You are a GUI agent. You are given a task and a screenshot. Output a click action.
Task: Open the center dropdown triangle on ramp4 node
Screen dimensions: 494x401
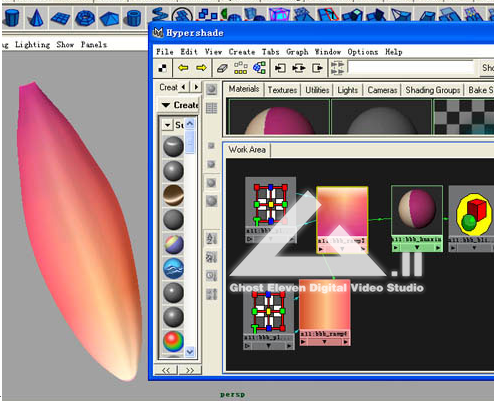[x=325, y=342]
